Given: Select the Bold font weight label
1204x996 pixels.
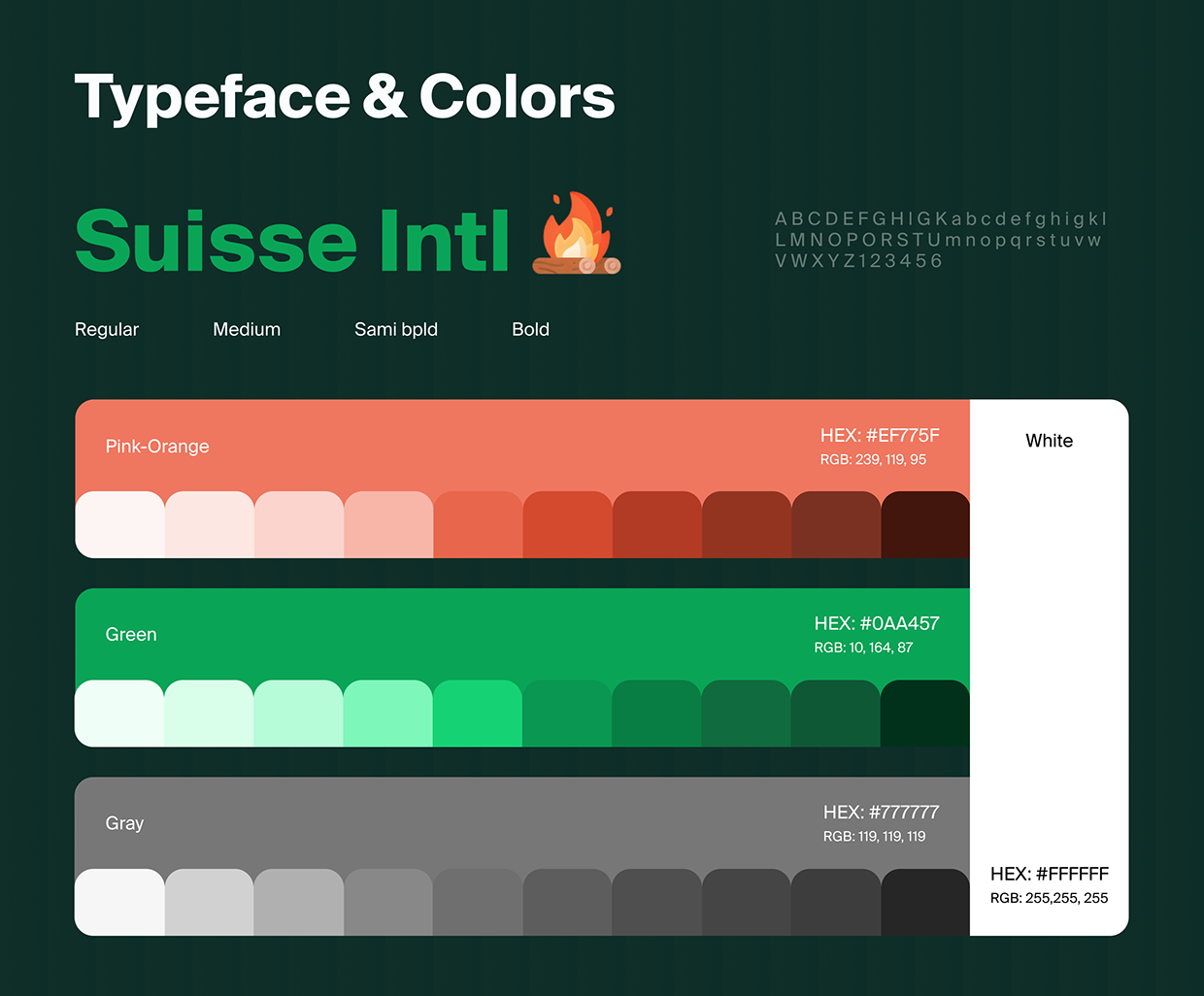Looking at the screenshot, I should 531,329.
